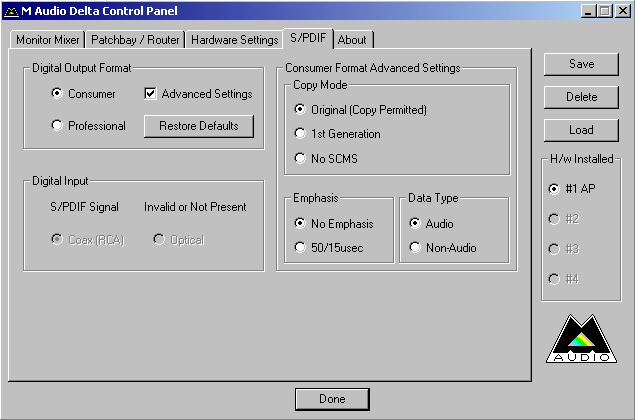Click 'Consumer Format Advanced Settings' group label

[373, 68]
